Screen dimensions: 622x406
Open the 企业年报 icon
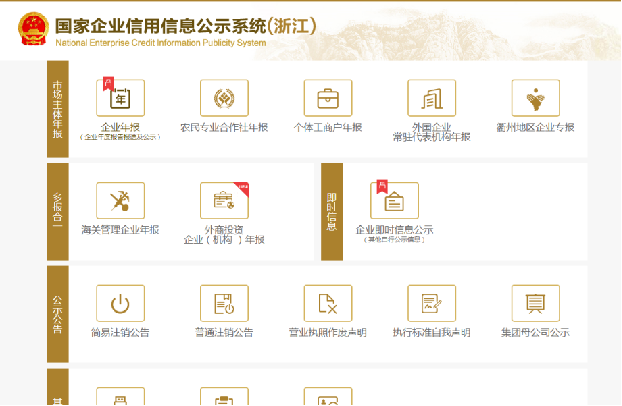pos(120,98)
